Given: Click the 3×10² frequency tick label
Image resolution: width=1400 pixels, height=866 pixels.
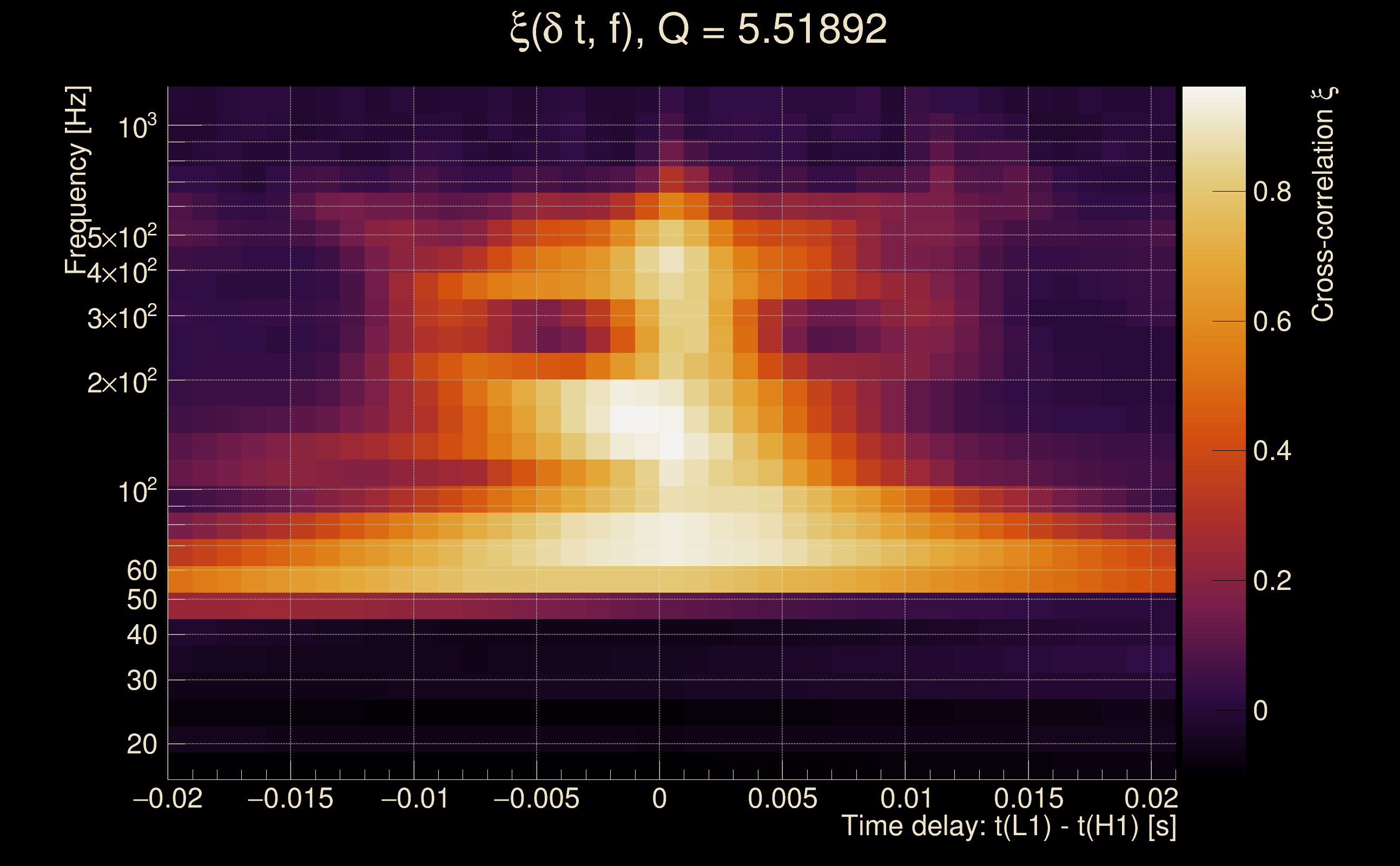Looking at the screenshot, I should [x=122, y=318].
